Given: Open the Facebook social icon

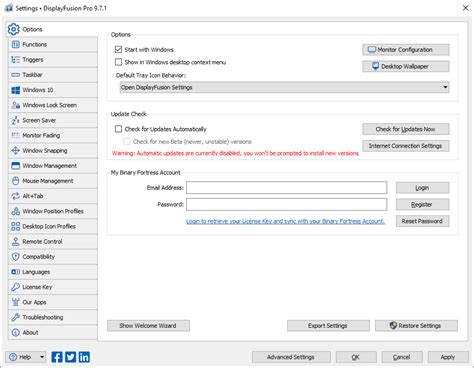Looking at the screenshot, I should pos(57,357).
